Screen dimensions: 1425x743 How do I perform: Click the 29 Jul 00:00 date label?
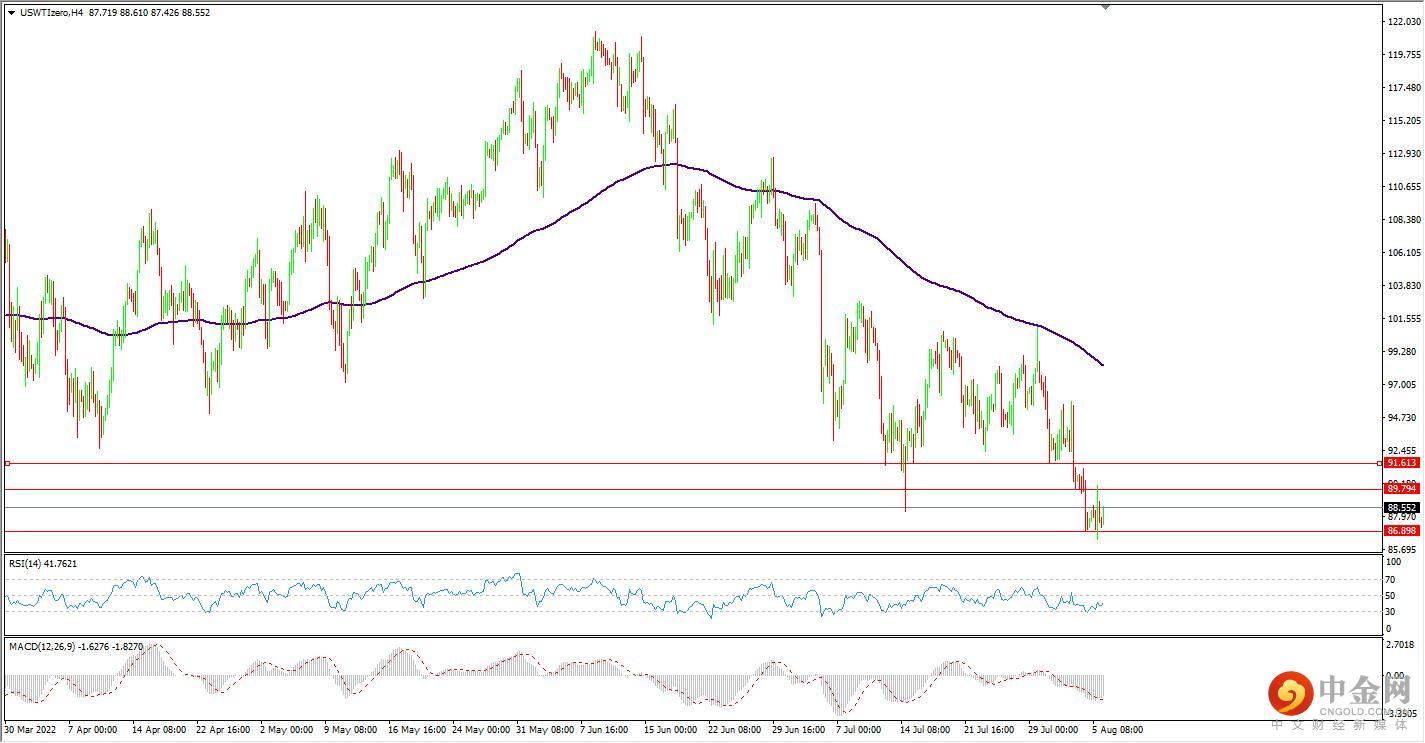click(x=1054, y=730)
